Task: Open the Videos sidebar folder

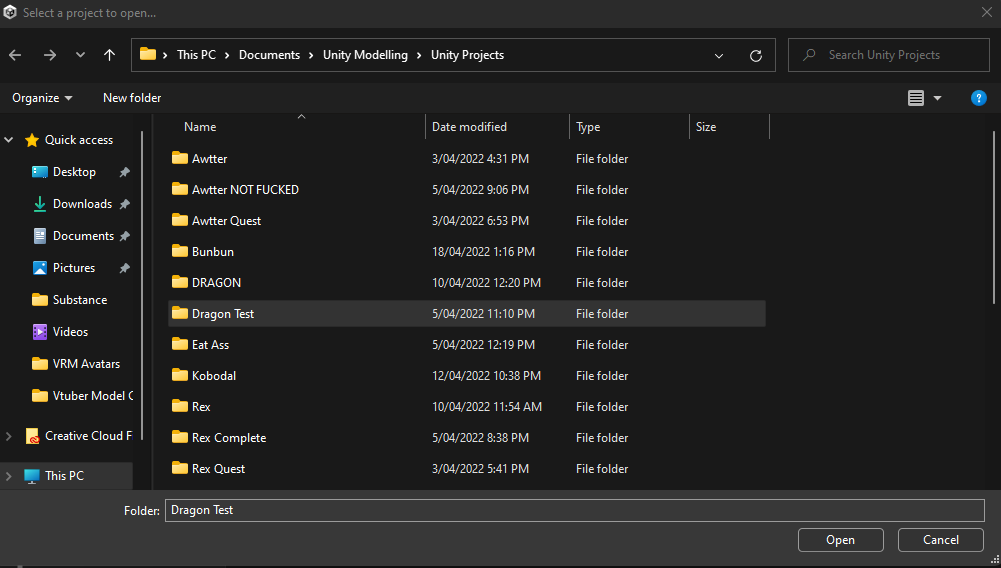Action: [x=70, y=332]
